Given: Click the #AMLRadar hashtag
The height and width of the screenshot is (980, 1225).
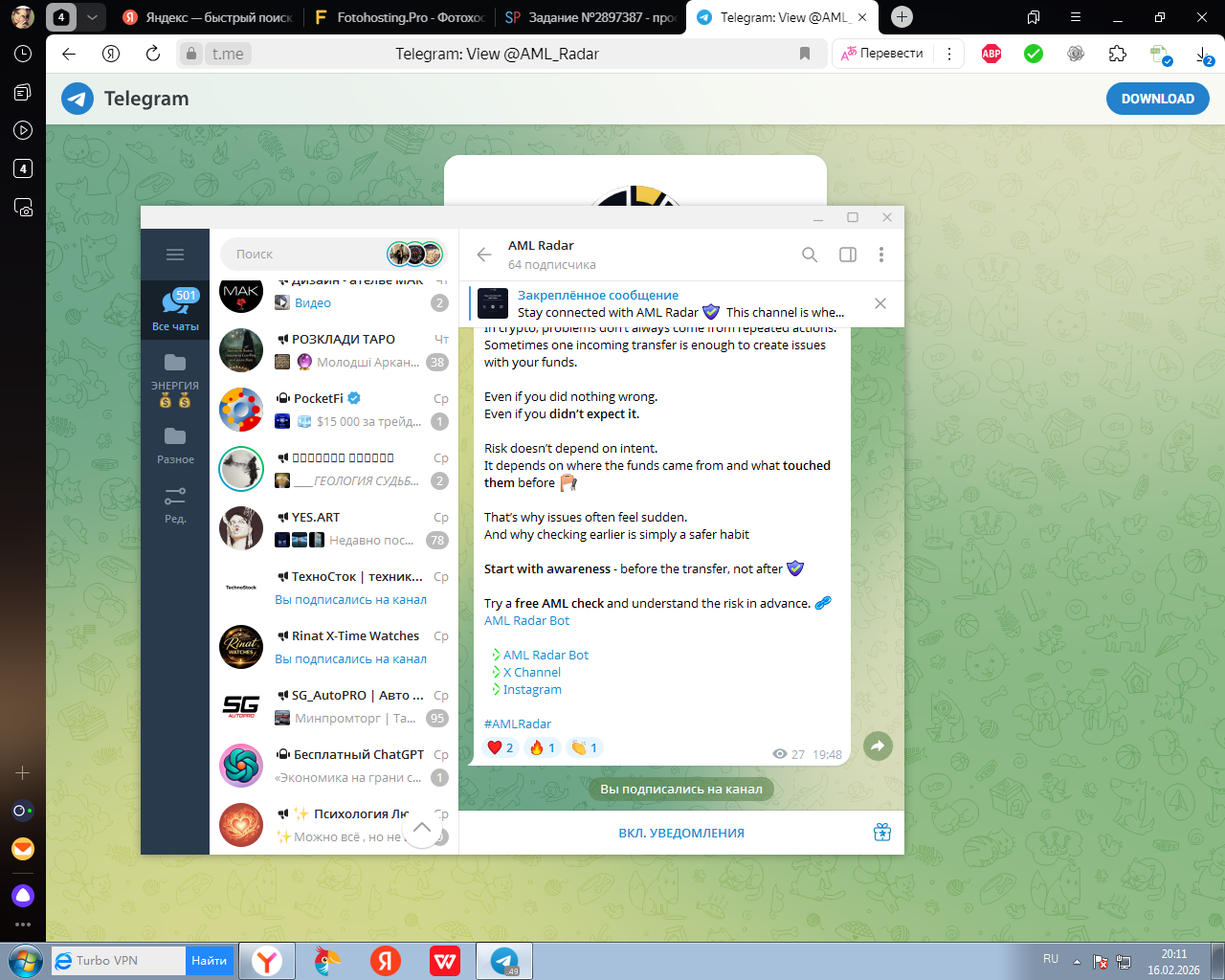Looking at the screenshot, I should point(518,724).
